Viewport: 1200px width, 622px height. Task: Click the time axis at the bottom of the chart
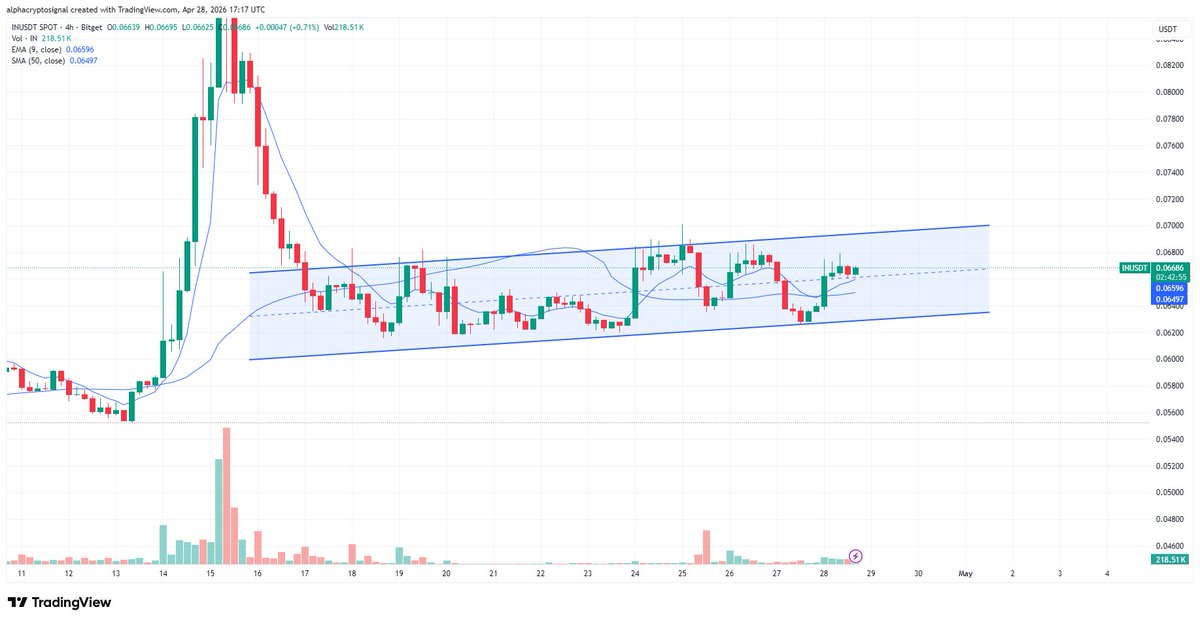click(600, 573)
